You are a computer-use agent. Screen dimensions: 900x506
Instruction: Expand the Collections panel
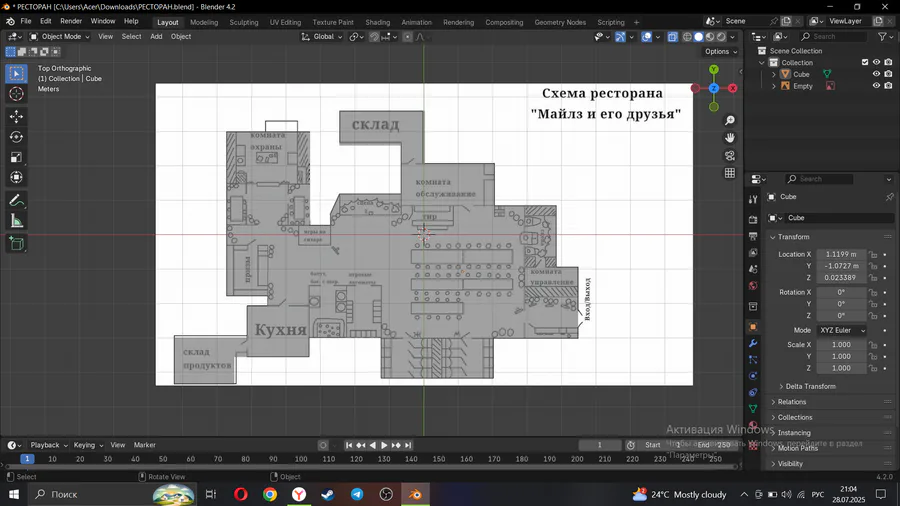[792, 418]
